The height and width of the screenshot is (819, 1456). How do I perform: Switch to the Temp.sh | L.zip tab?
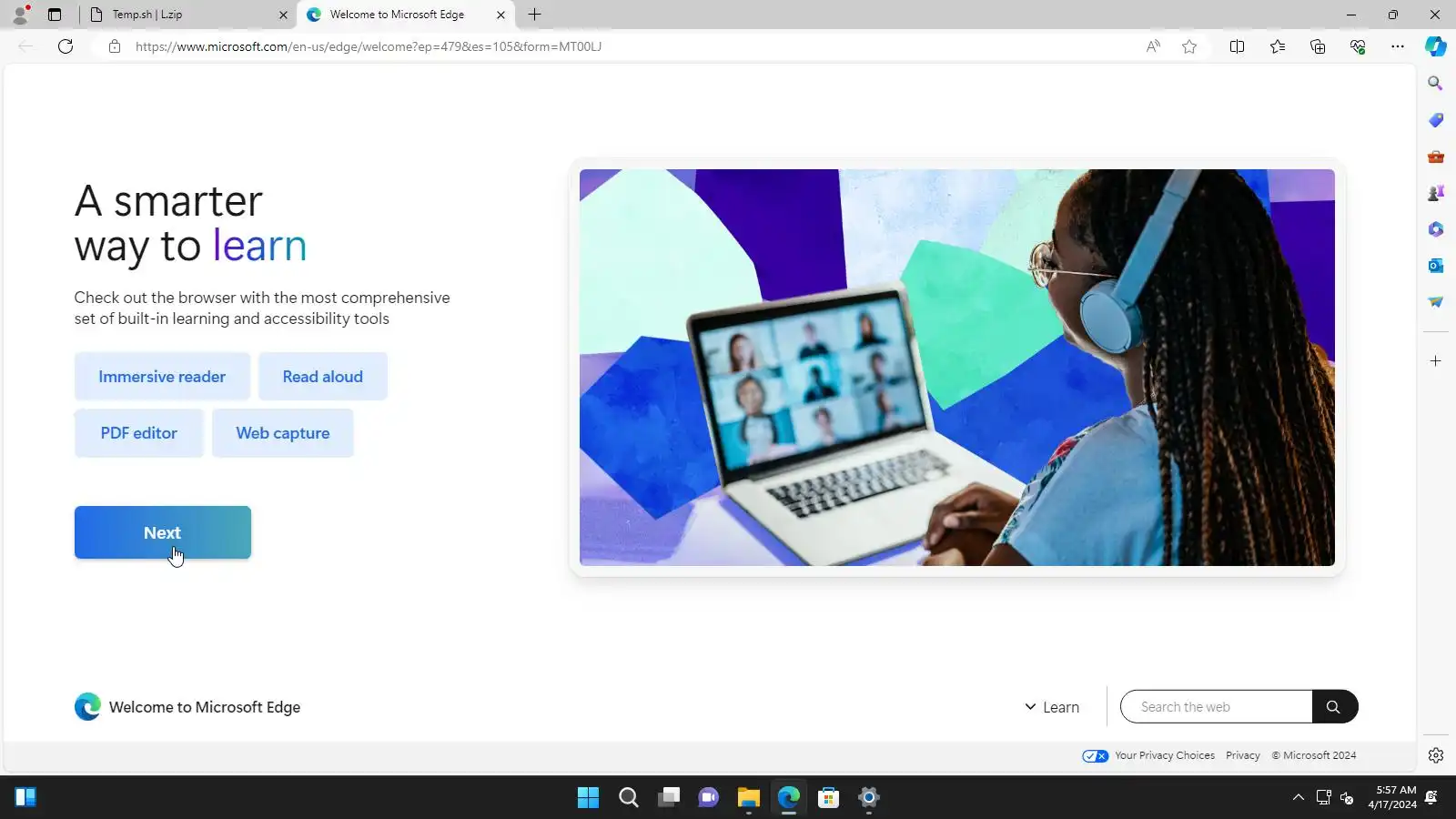tap(187, 15)
